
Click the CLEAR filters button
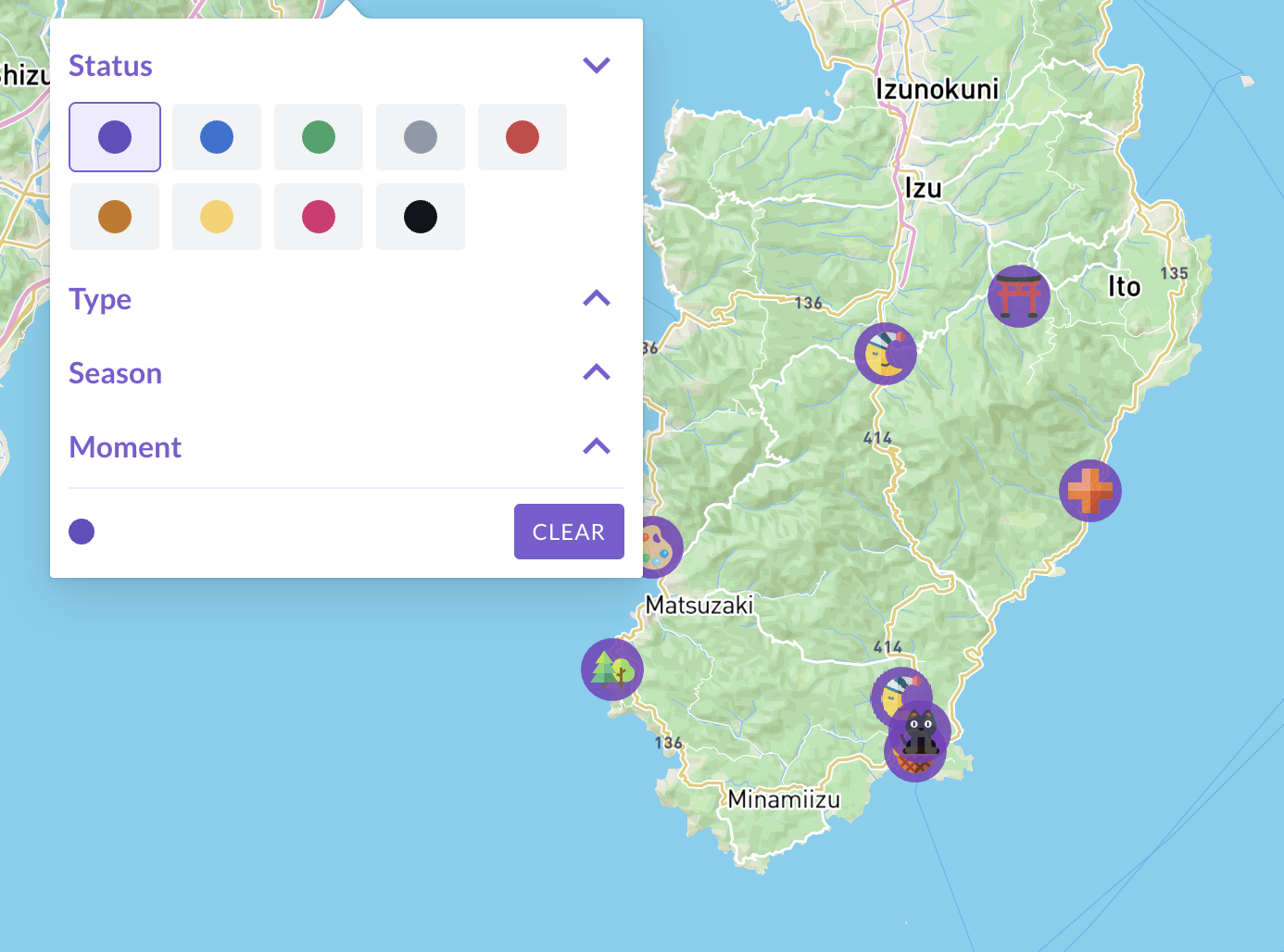(x=569, y=532)
